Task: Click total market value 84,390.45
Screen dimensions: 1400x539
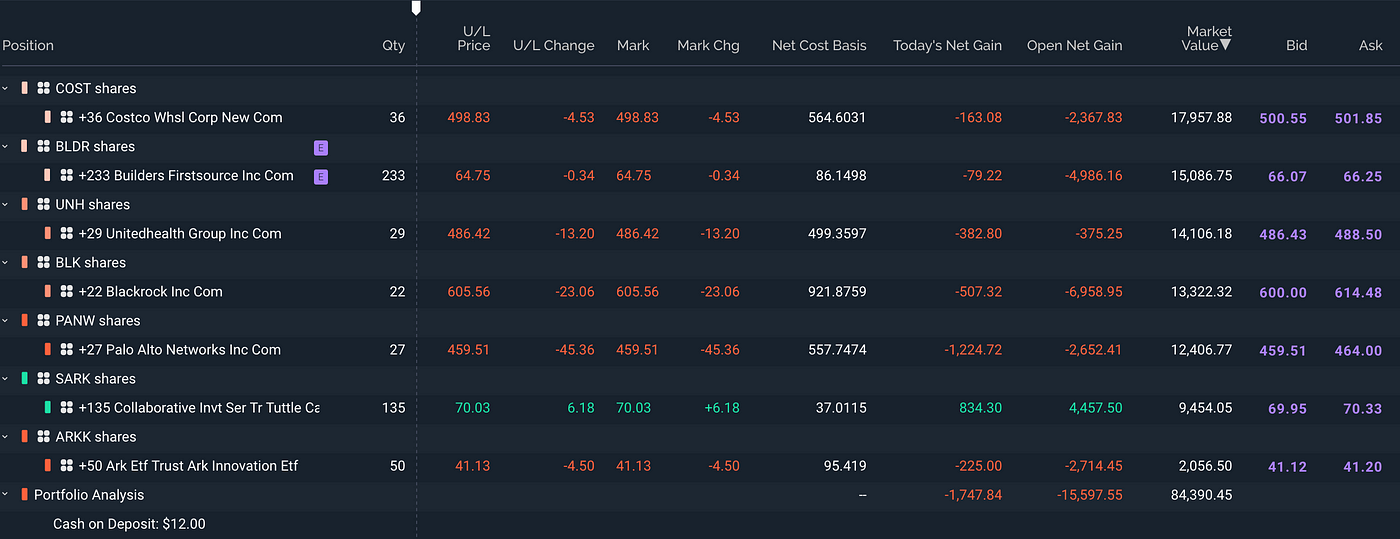Action: 1202,495
